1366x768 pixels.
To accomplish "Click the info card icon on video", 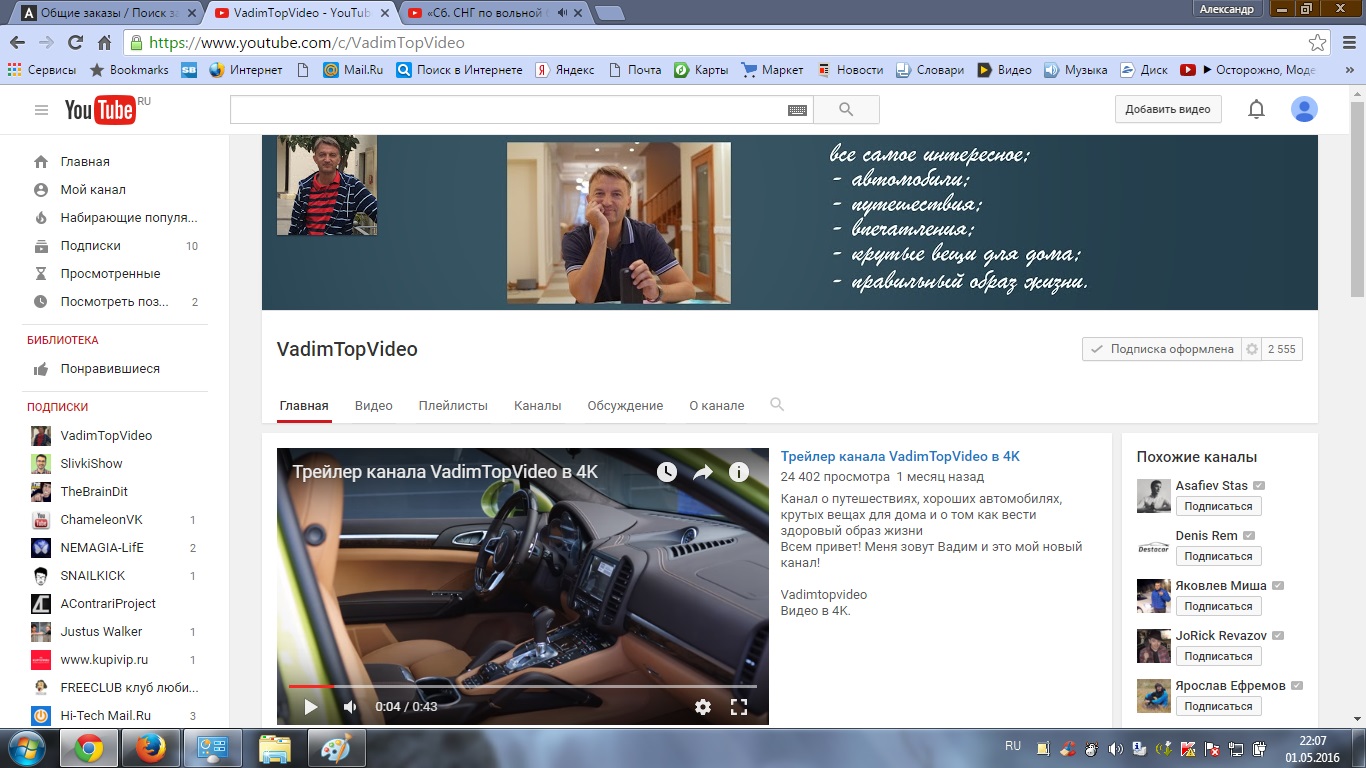I will 739,472.
